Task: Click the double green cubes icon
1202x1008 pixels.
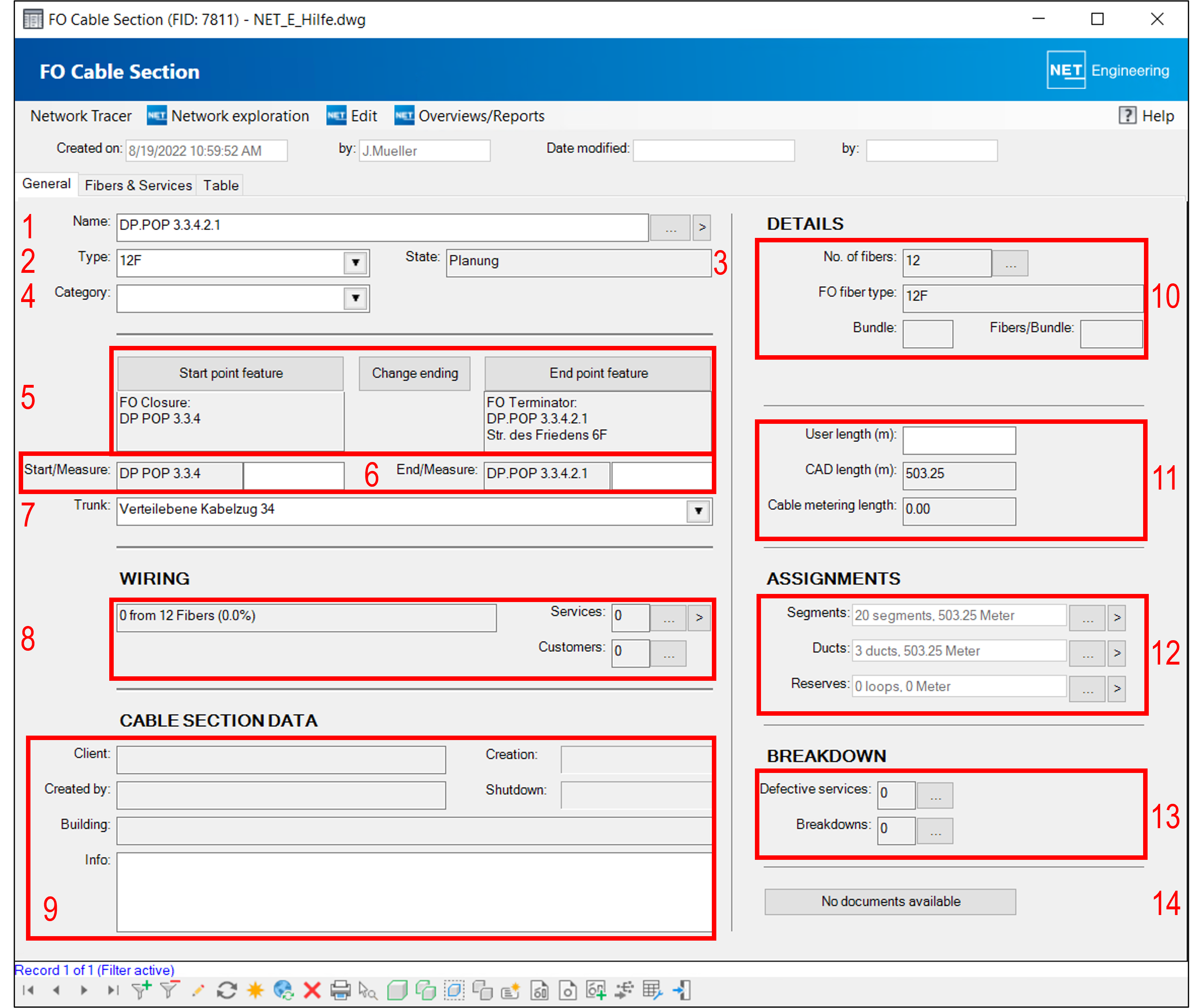Action: click(425, 990)
